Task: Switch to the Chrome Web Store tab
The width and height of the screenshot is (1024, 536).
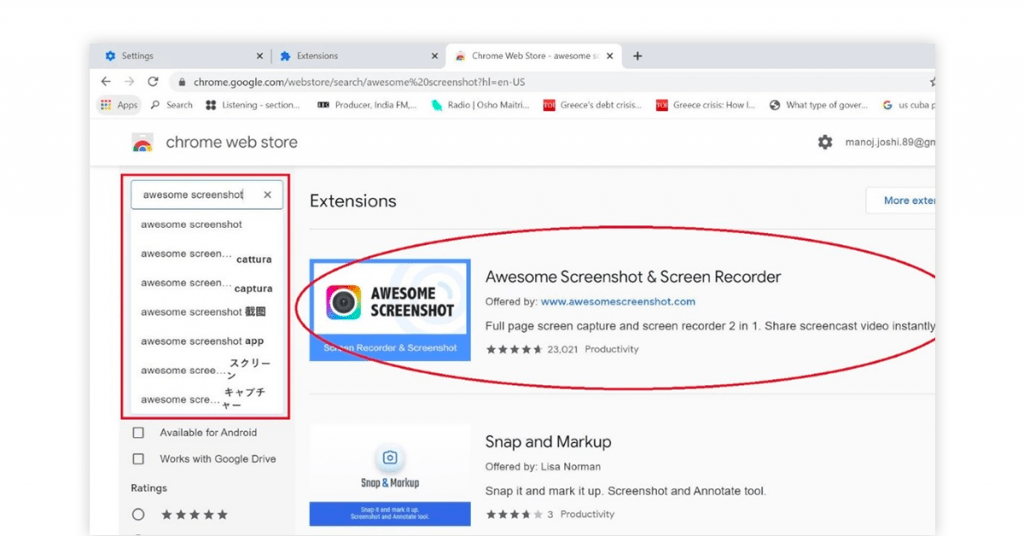Action: [534, 56]
